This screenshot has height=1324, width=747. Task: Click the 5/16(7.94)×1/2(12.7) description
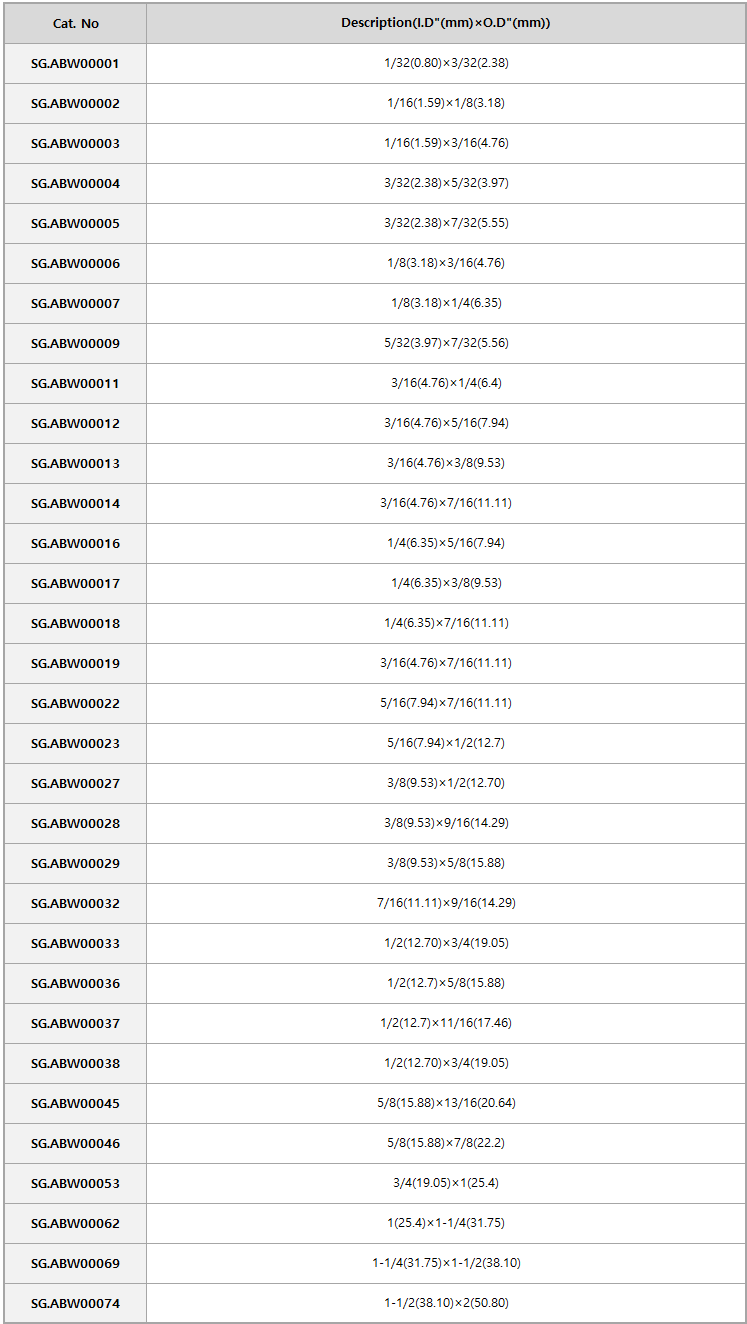[x=446, y=743]
